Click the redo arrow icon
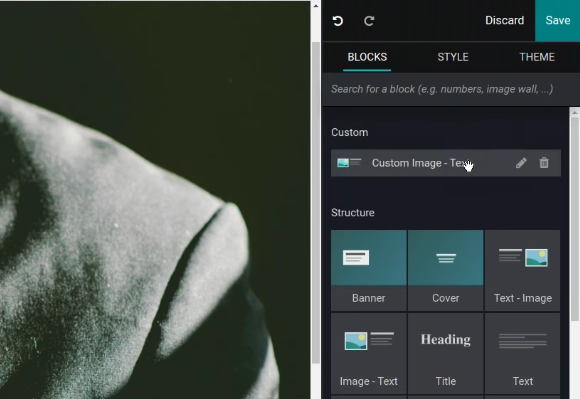This screenshot has width=580, height=399. click(x=369, y=21)
